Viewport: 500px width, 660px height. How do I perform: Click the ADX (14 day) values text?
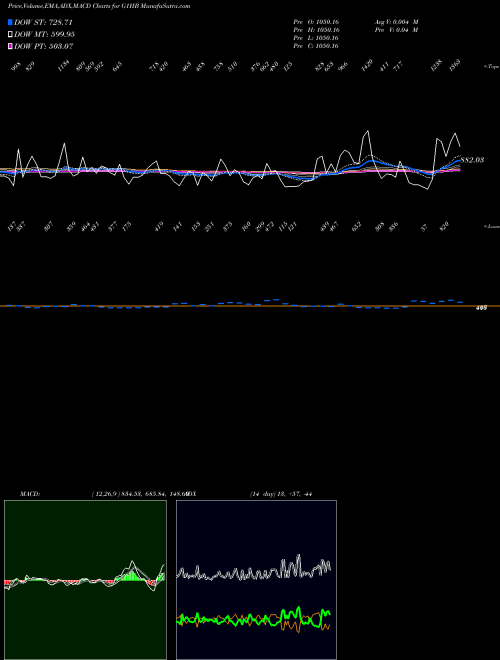pyautogui.click(x=280, y=494)
